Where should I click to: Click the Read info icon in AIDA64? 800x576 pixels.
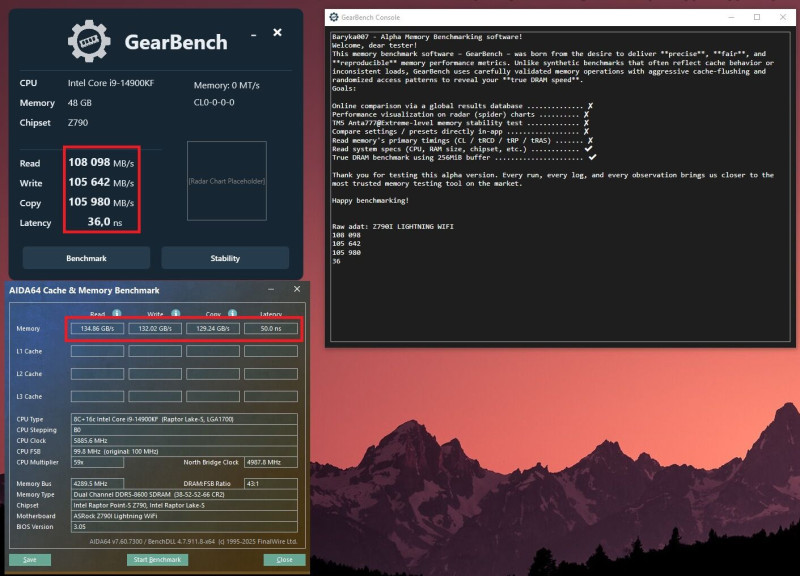117,313
